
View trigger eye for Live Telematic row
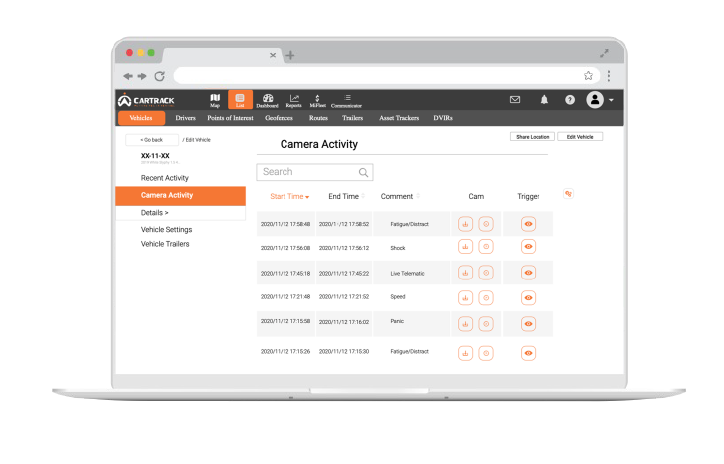[528, 273]
